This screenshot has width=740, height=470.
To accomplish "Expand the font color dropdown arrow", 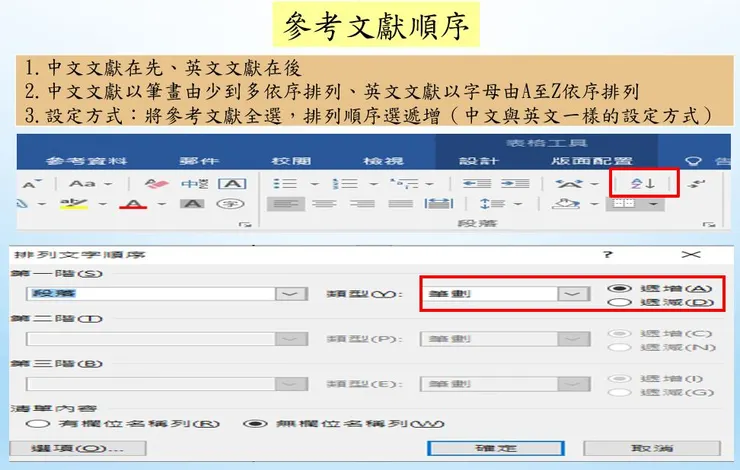I will click(x=162, y=204).
